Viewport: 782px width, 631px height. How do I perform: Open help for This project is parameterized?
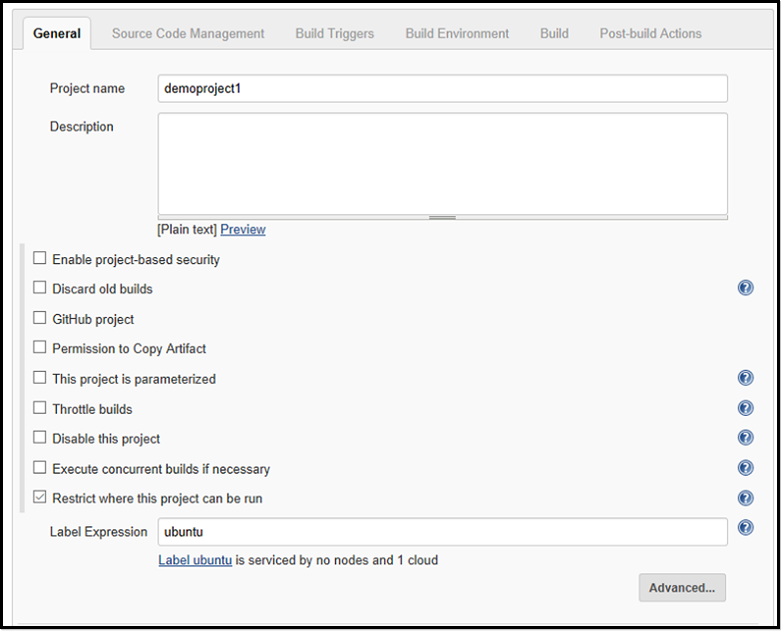[x=745, y=378]
